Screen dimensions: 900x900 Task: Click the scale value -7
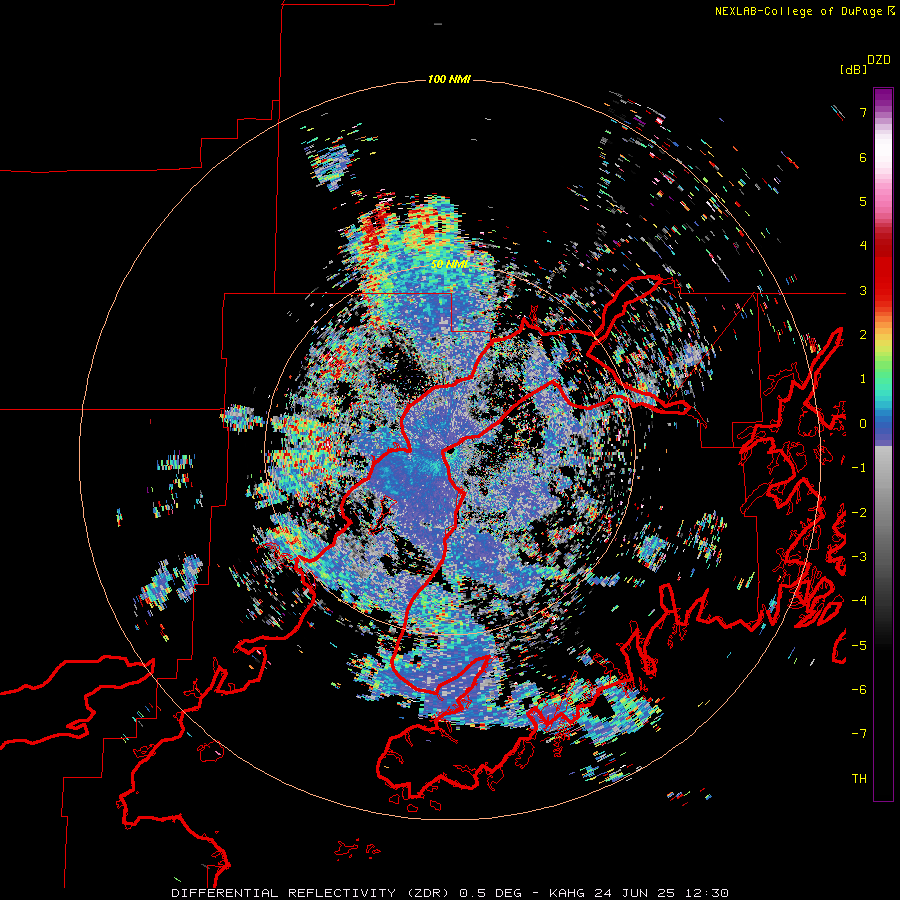point(859,734)
